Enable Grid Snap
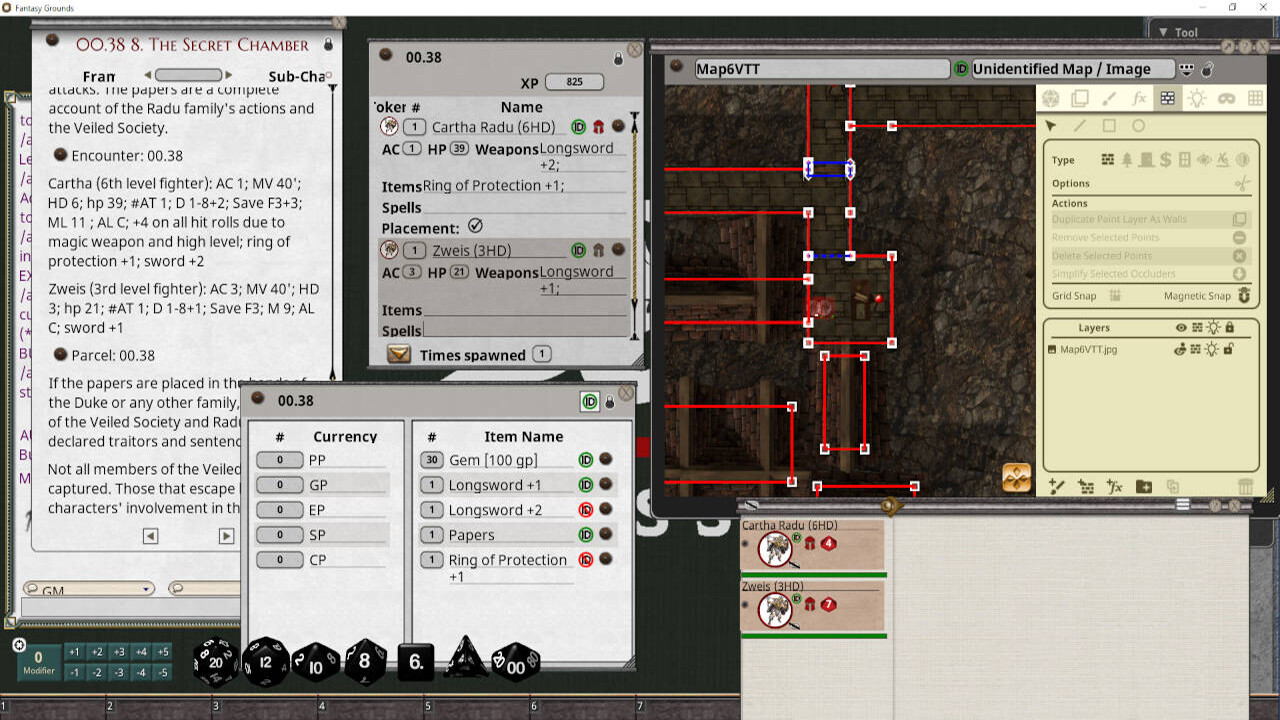 tap(1116, 296)
